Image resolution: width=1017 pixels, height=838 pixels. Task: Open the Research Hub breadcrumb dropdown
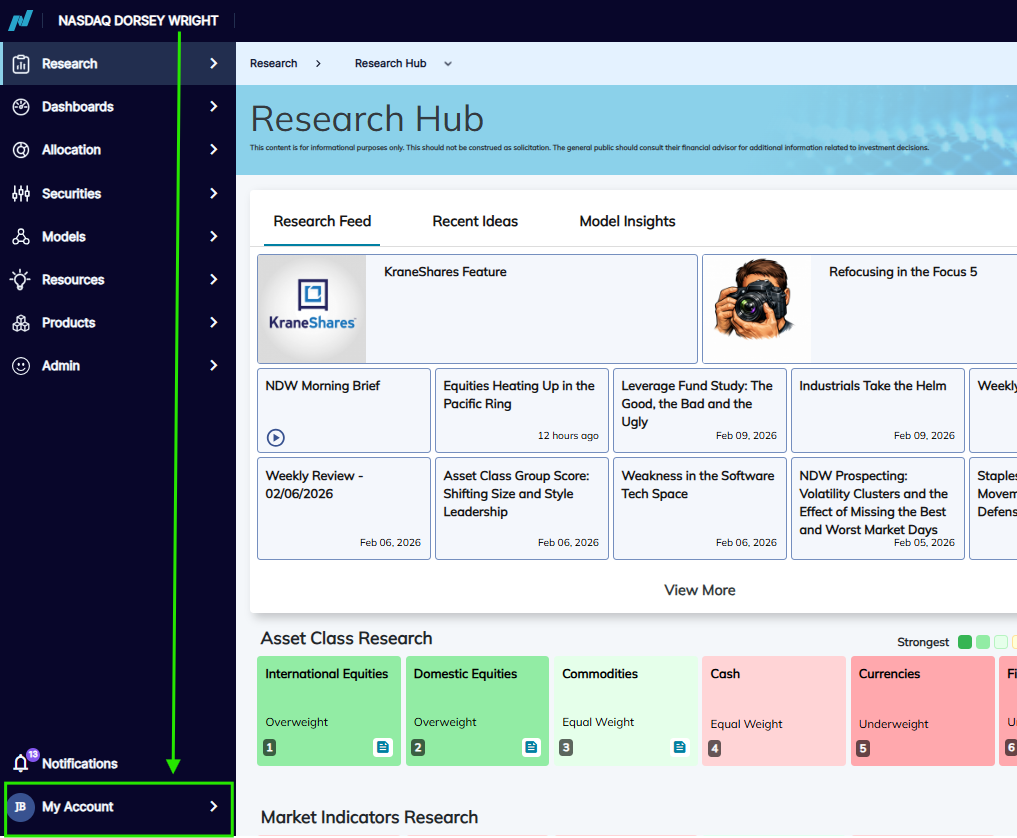coord(448,64)
